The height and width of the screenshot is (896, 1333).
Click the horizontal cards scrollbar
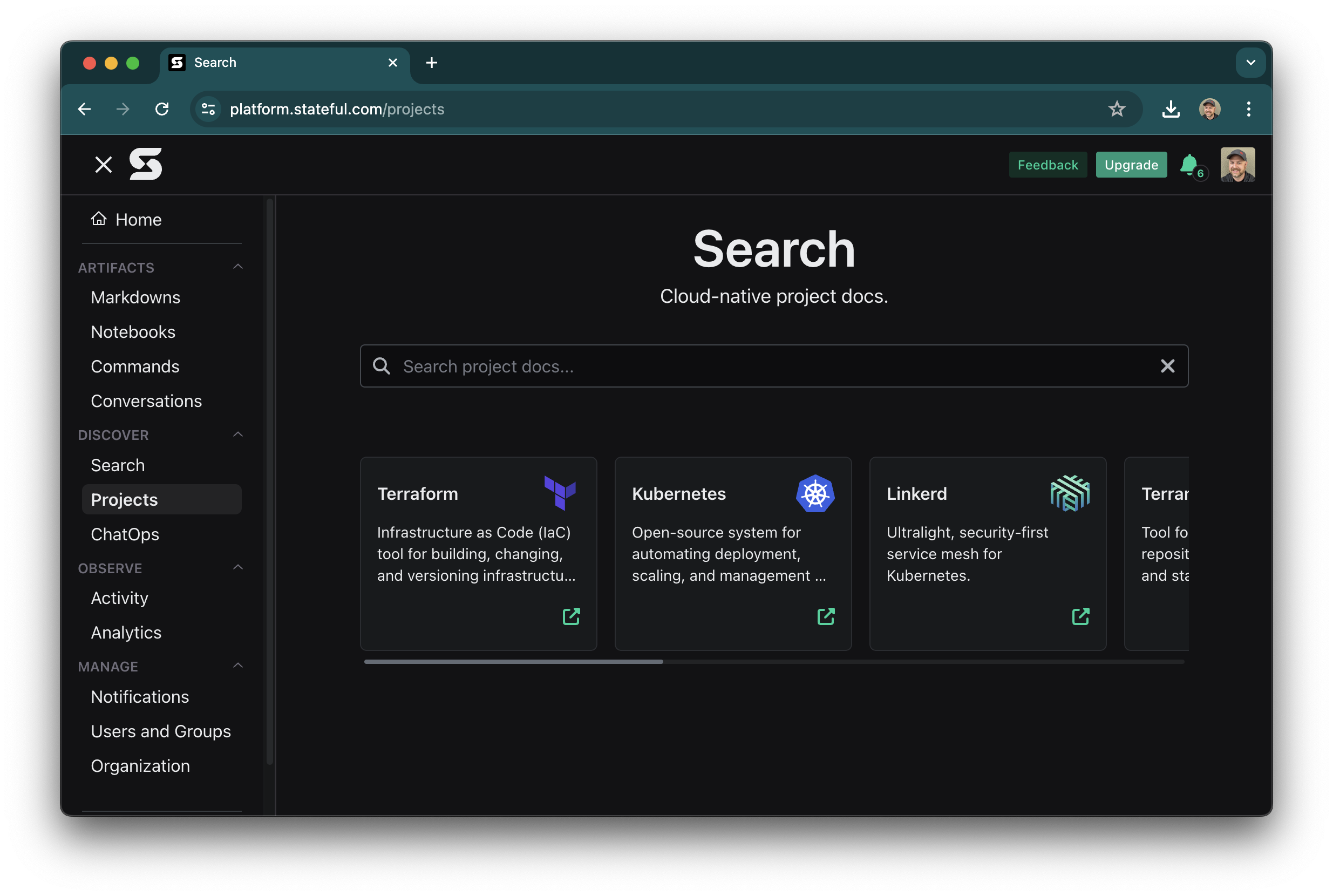tap(514, 662)
